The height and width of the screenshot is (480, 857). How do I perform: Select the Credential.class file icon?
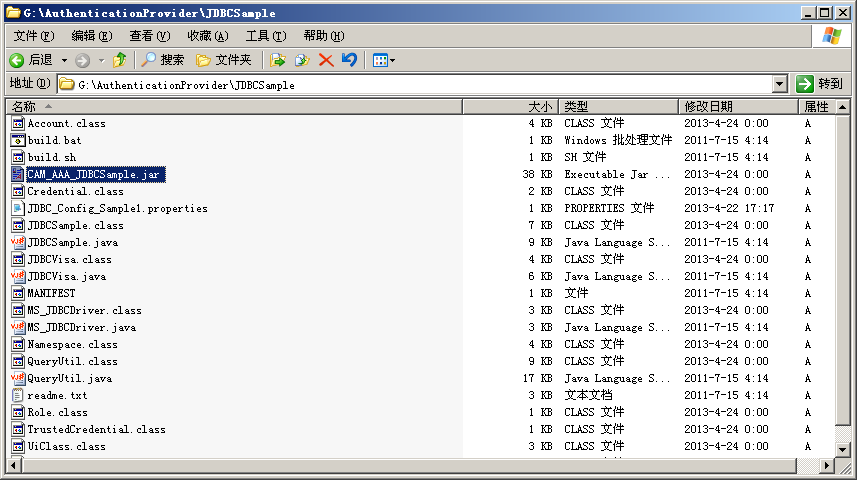click(18, 191)
